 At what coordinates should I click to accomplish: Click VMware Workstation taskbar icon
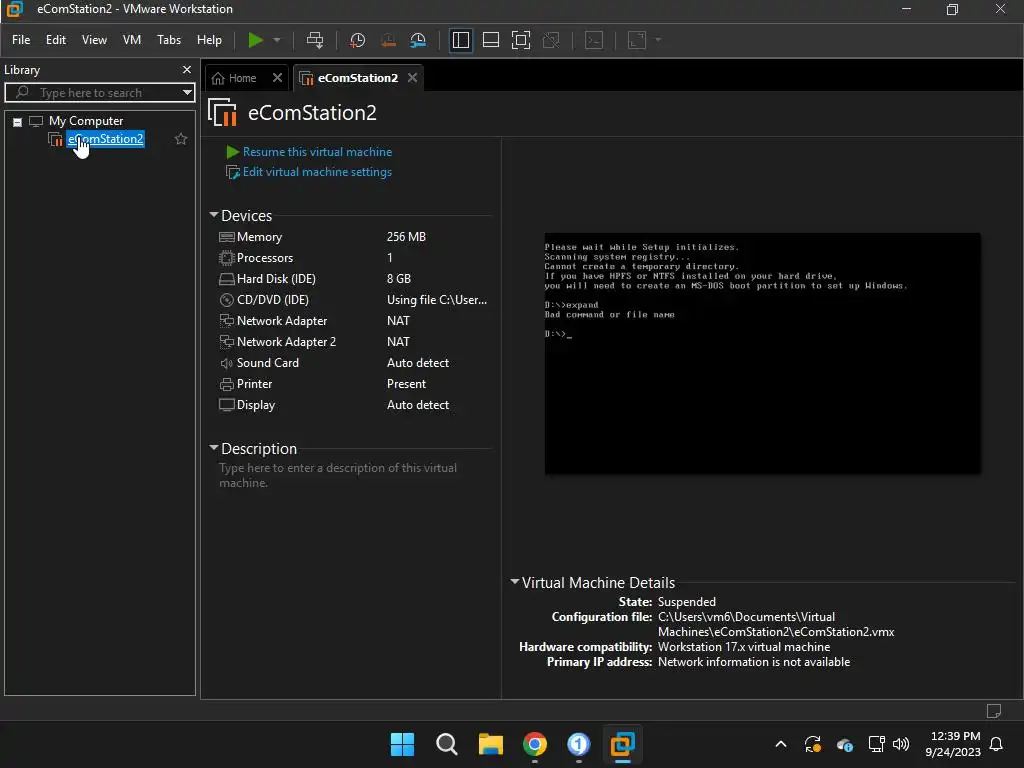pos(622,744)
